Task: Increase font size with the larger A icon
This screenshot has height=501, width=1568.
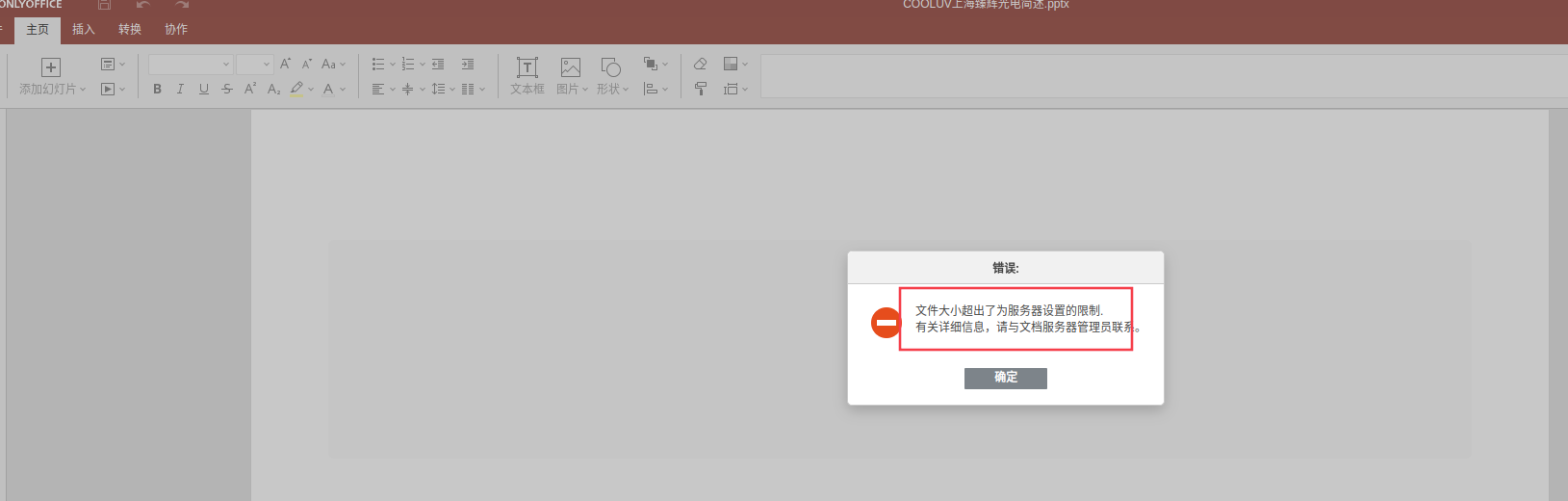Action: click(x=285, y=64)
